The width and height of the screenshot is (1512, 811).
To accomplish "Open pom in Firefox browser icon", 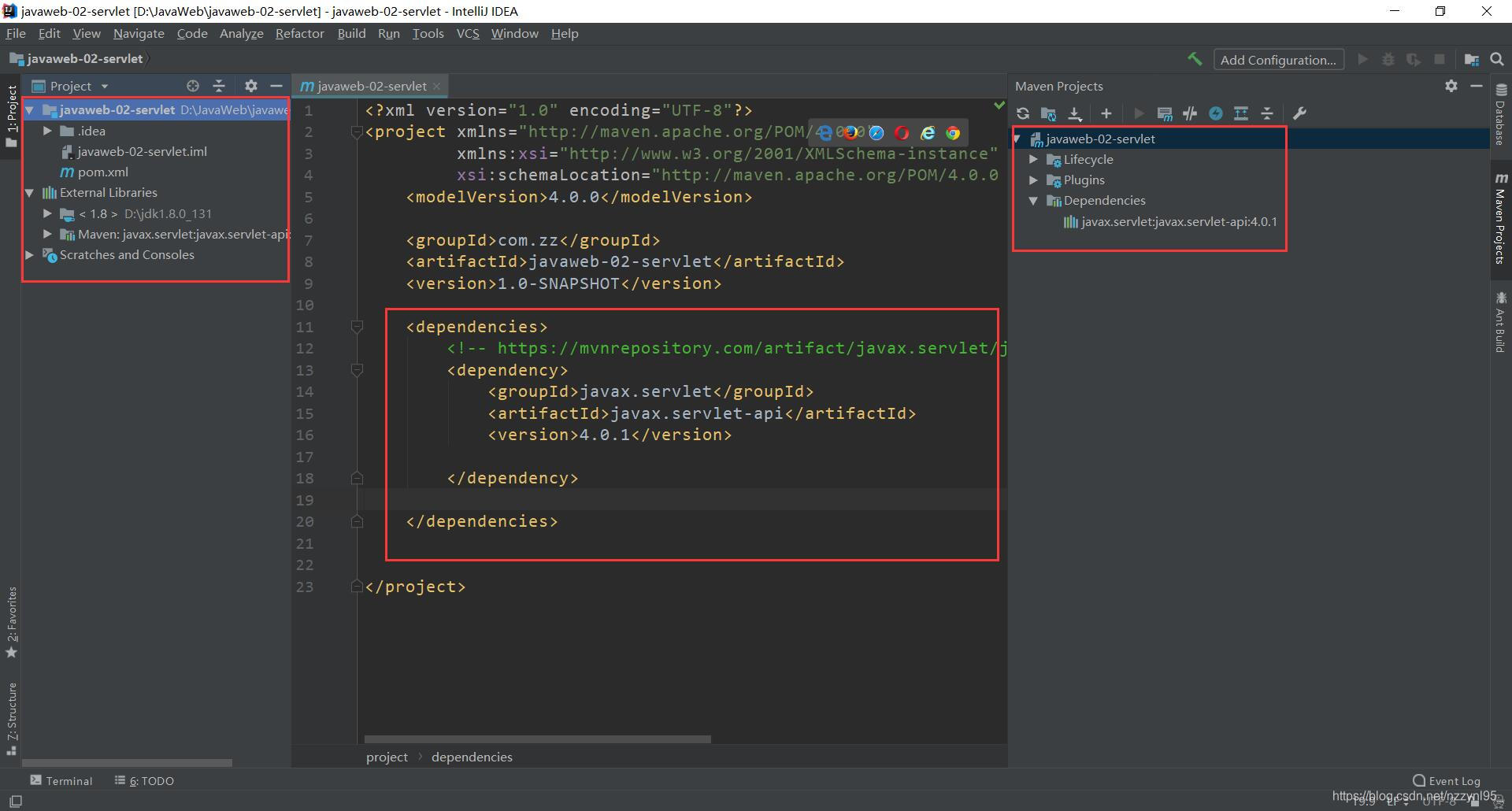I will pyautogui.click(x=850, y=133).
